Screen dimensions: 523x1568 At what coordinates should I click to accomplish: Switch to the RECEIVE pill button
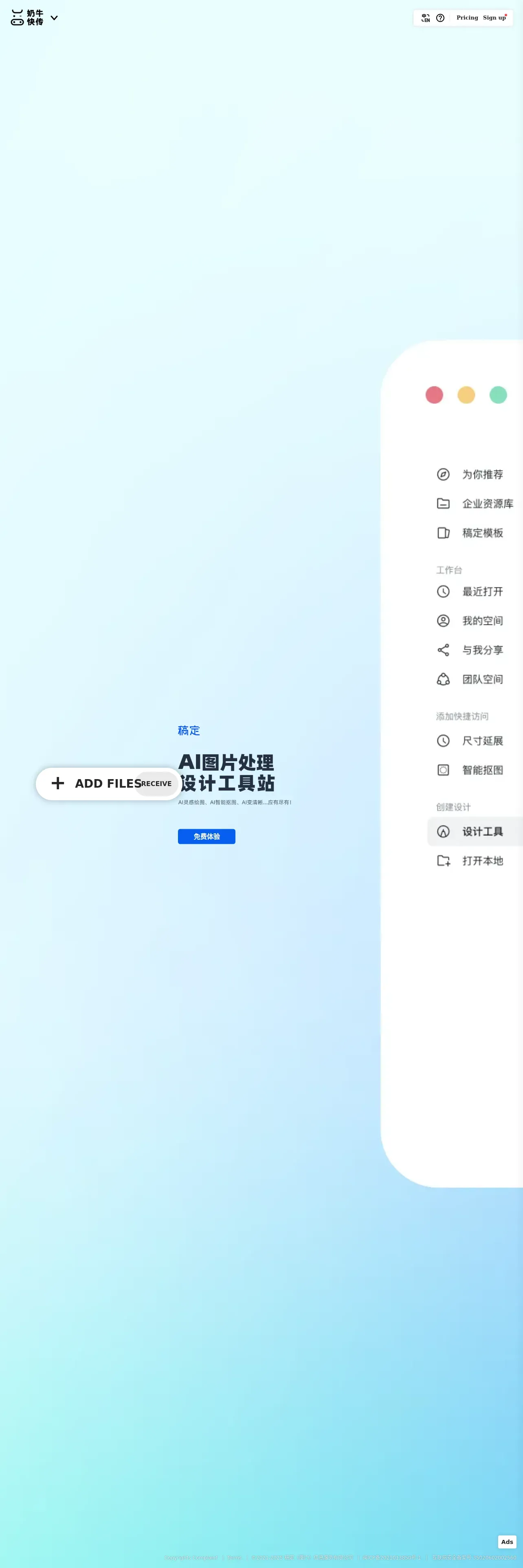(156, 784)
